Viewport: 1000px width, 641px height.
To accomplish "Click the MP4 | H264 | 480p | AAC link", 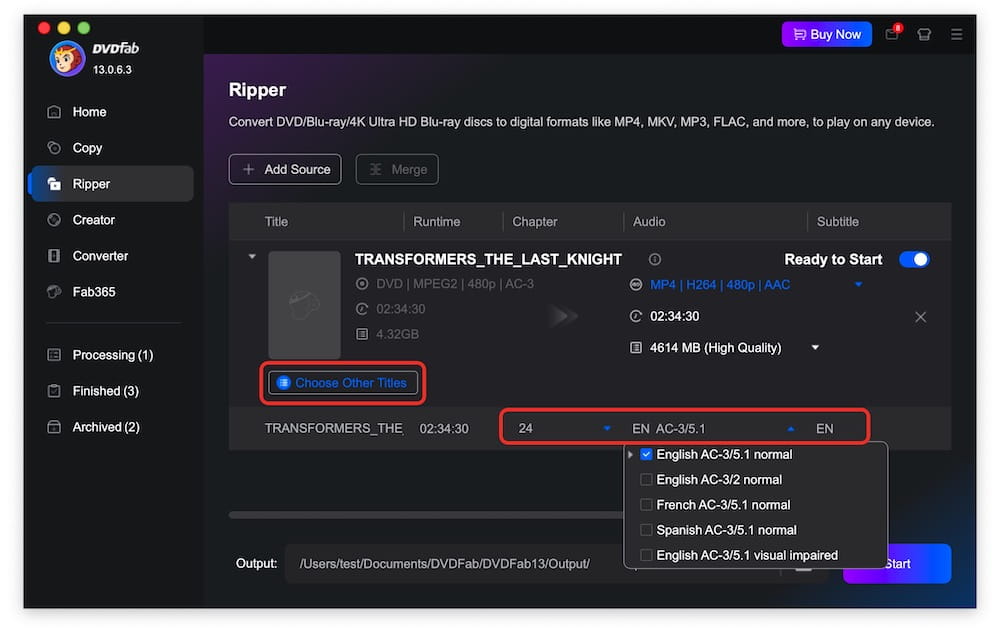I will click(719, 284).
